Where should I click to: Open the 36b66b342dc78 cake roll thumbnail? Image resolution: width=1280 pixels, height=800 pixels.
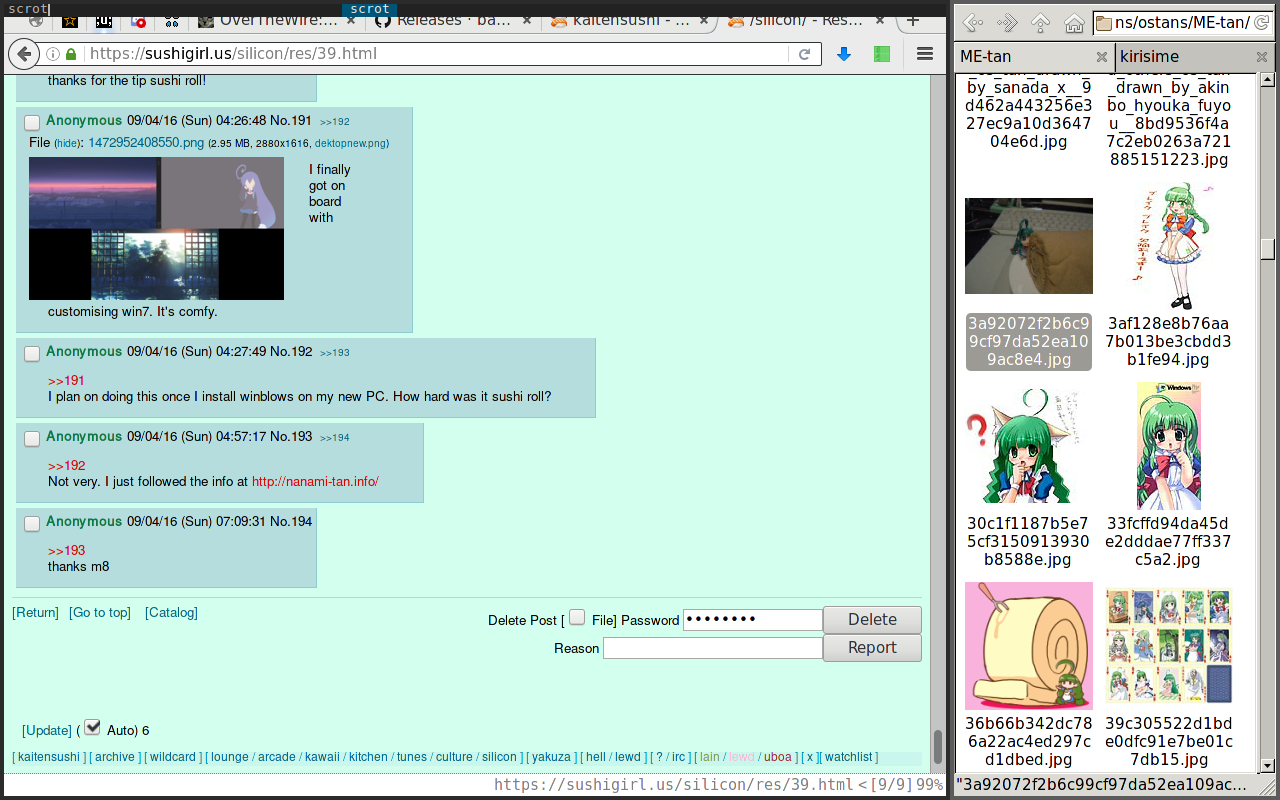click(1028, 645)
